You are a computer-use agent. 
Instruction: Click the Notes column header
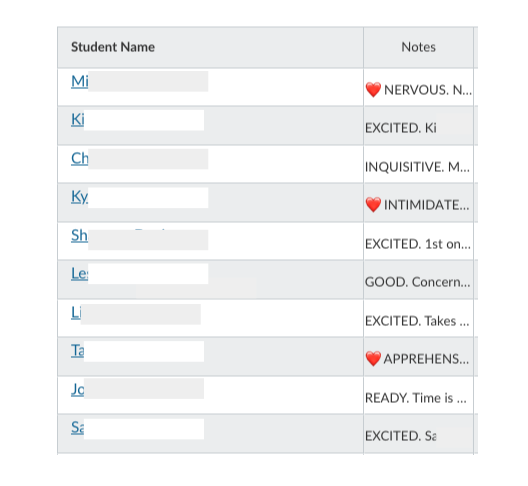[x=418, y=47]
